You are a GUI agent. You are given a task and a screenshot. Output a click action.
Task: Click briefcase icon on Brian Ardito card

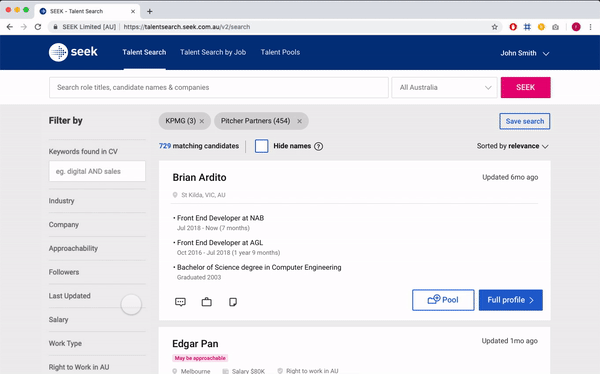coord(207,302)
